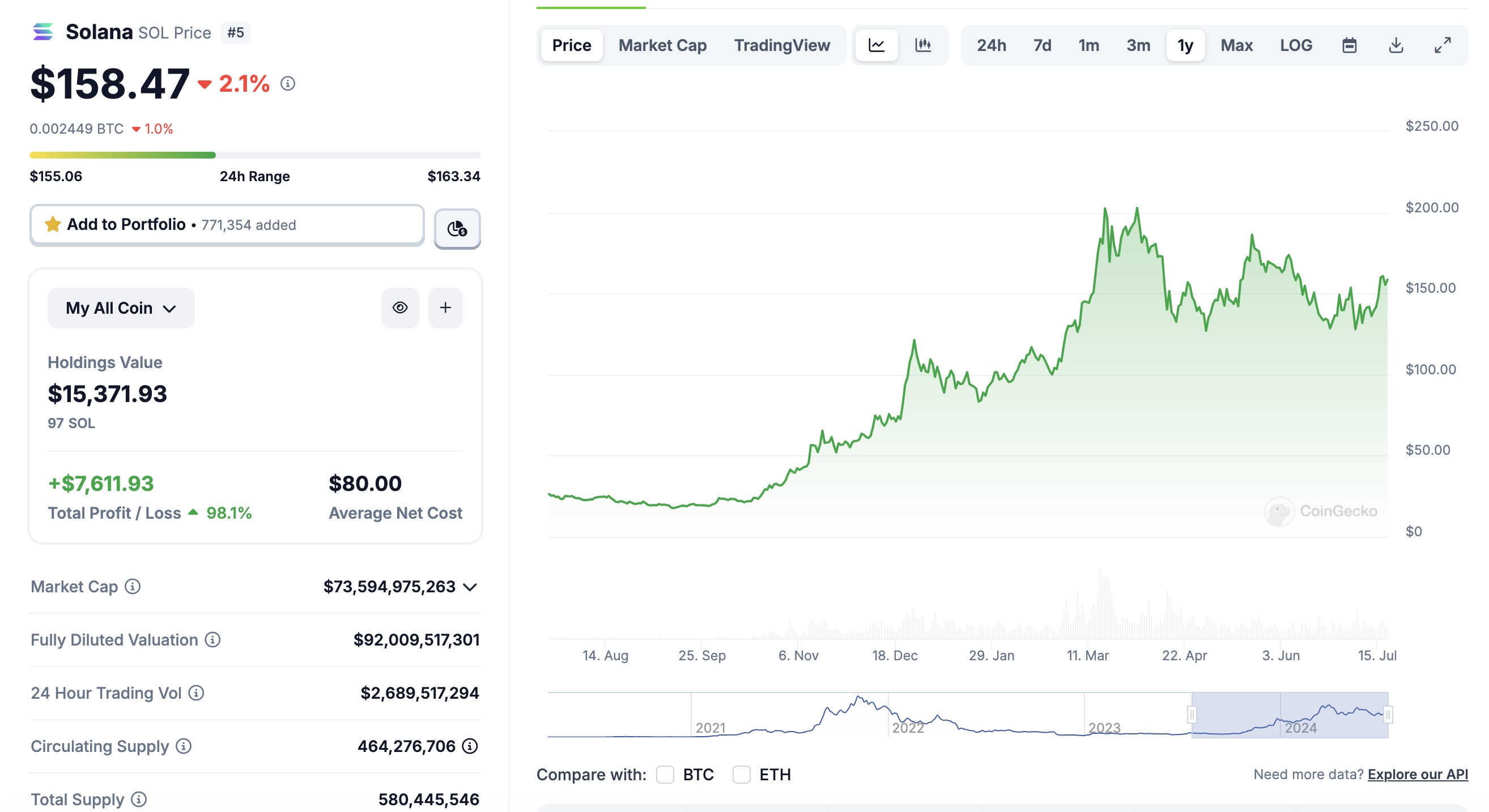Viewport: 1489px width, 812px height.
Task: Grab the left navigator range handle
Action: pyautogui.click(x=1192, y=715)
